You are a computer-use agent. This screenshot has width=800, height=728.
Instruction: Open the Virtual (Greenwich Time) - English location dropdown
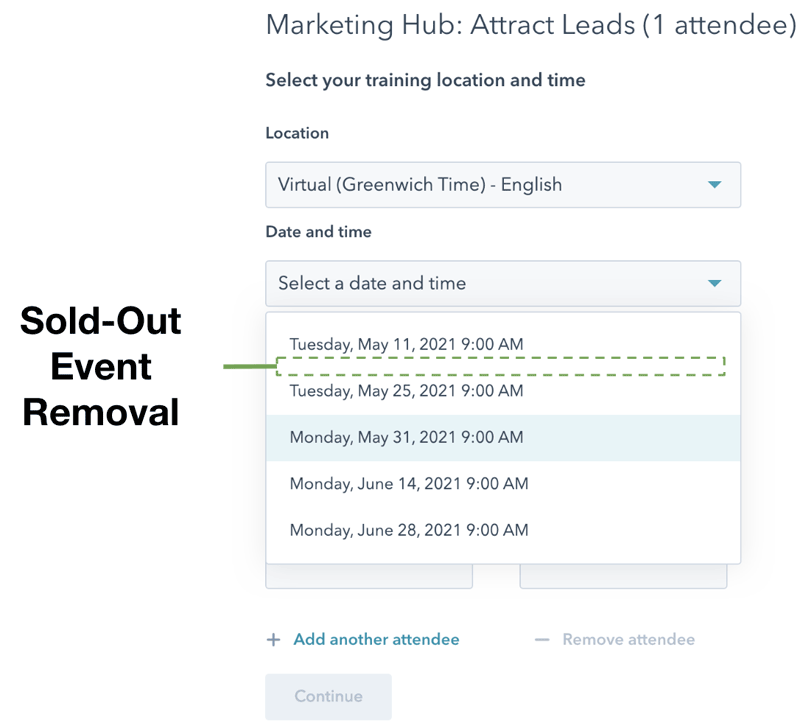502,185
